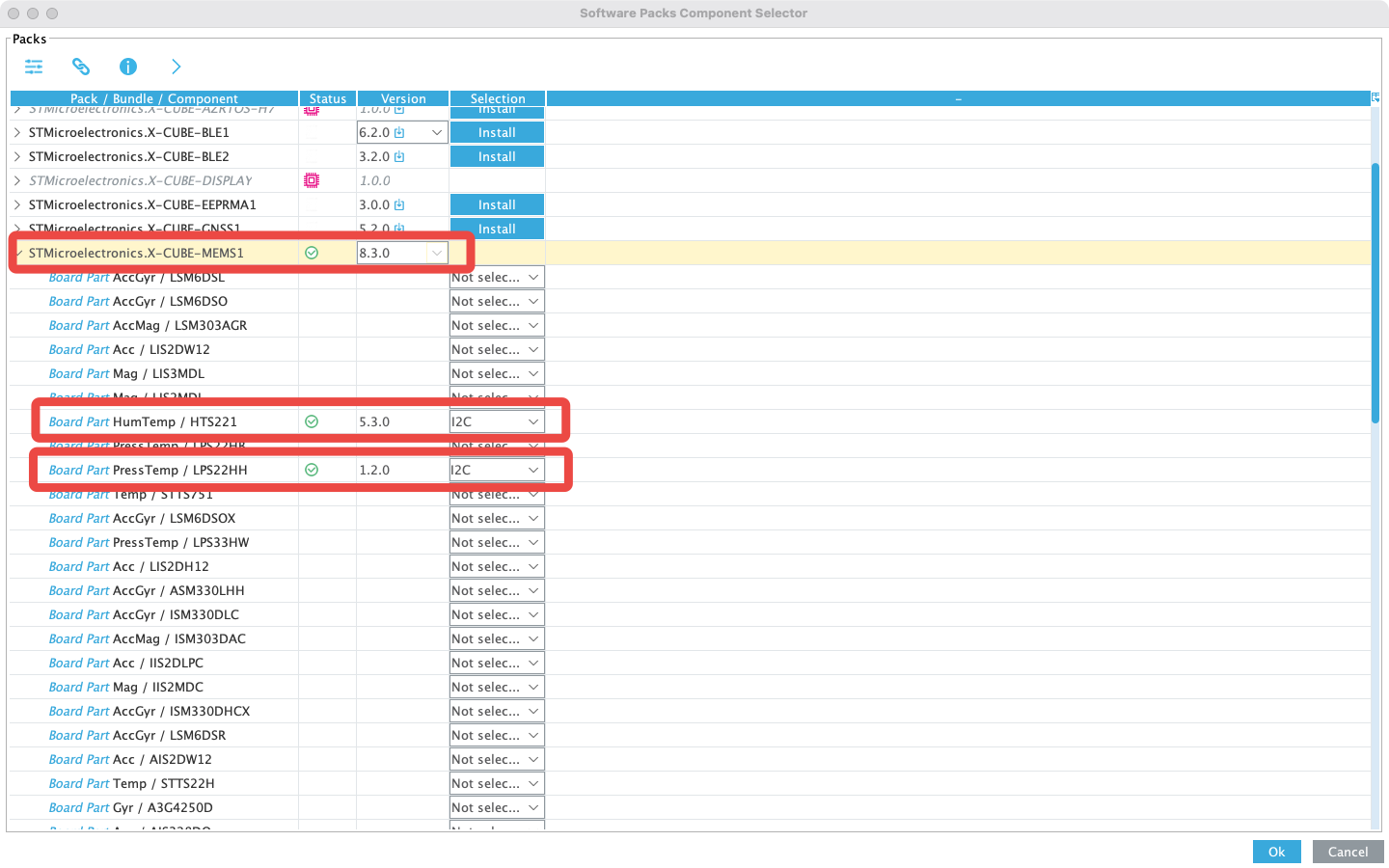Confirm with the Ok button
1389x868 pixels.
click(x=1276, y=852)
